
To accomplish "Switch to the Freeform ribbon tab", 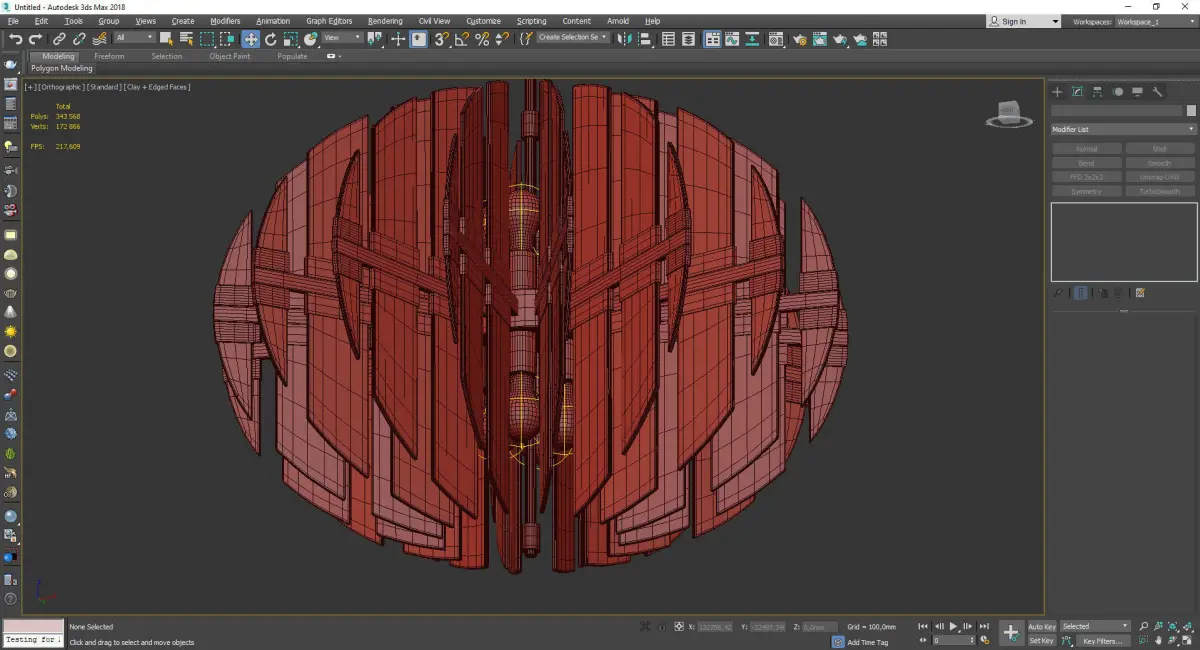I will [x=109, y=57].
